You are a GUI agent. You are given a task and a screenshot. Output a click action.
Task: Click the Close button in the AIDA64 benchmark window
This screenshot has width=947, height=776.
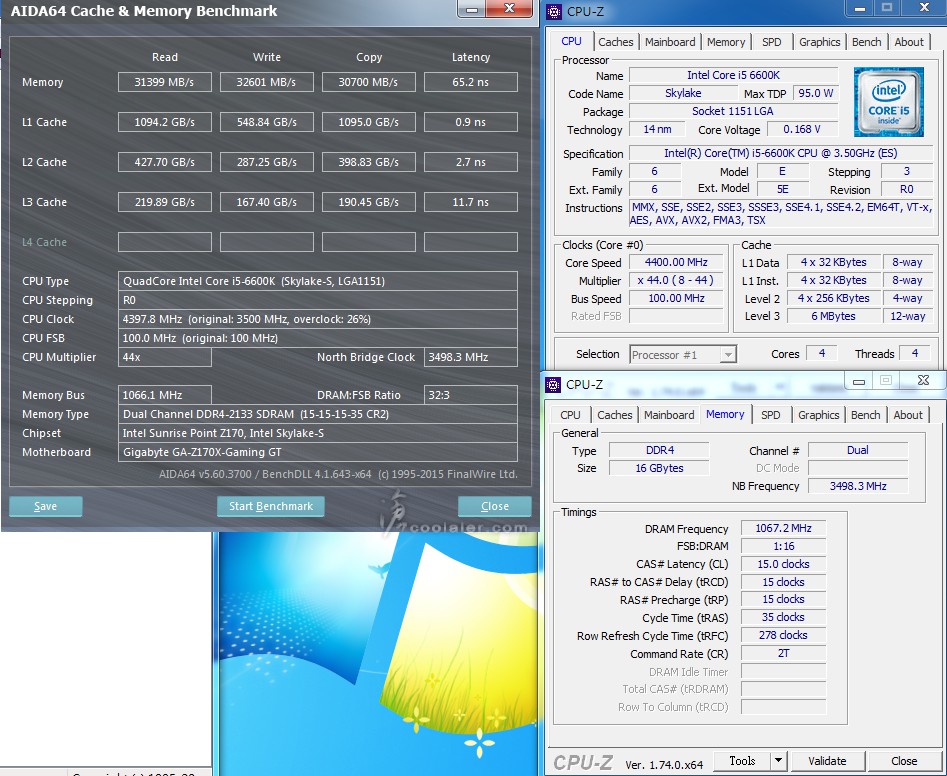[x=495, y=506]
